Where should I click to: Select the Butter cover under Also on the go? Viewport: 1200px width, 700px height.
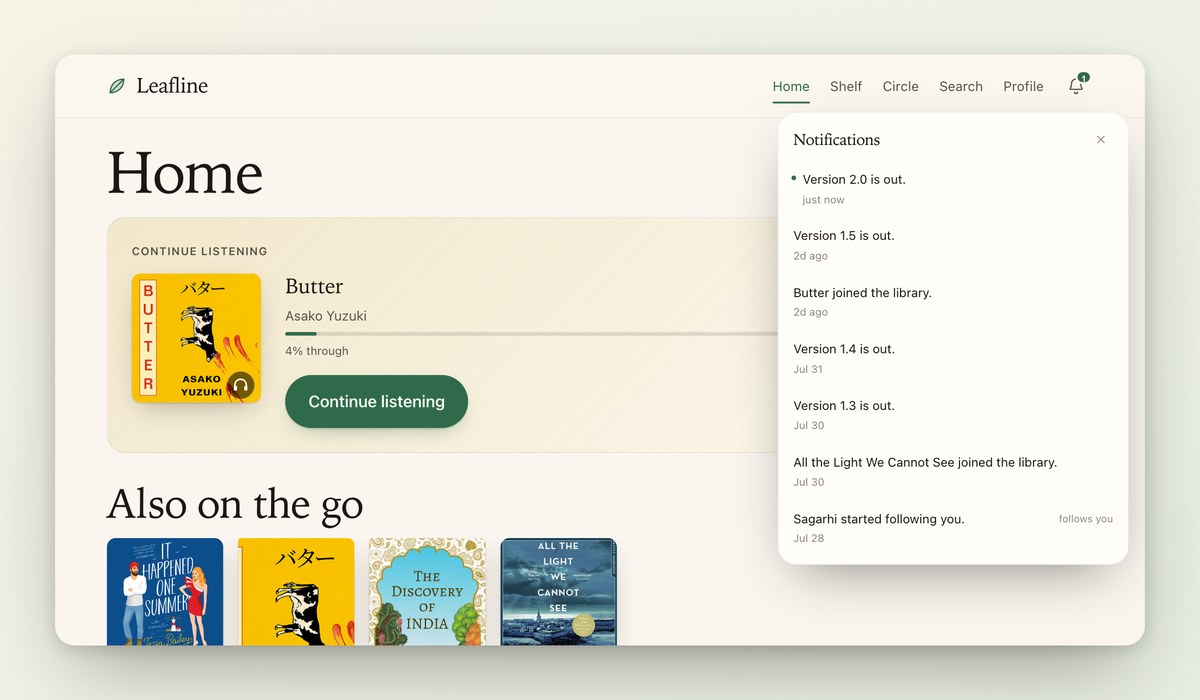point(296,592)
